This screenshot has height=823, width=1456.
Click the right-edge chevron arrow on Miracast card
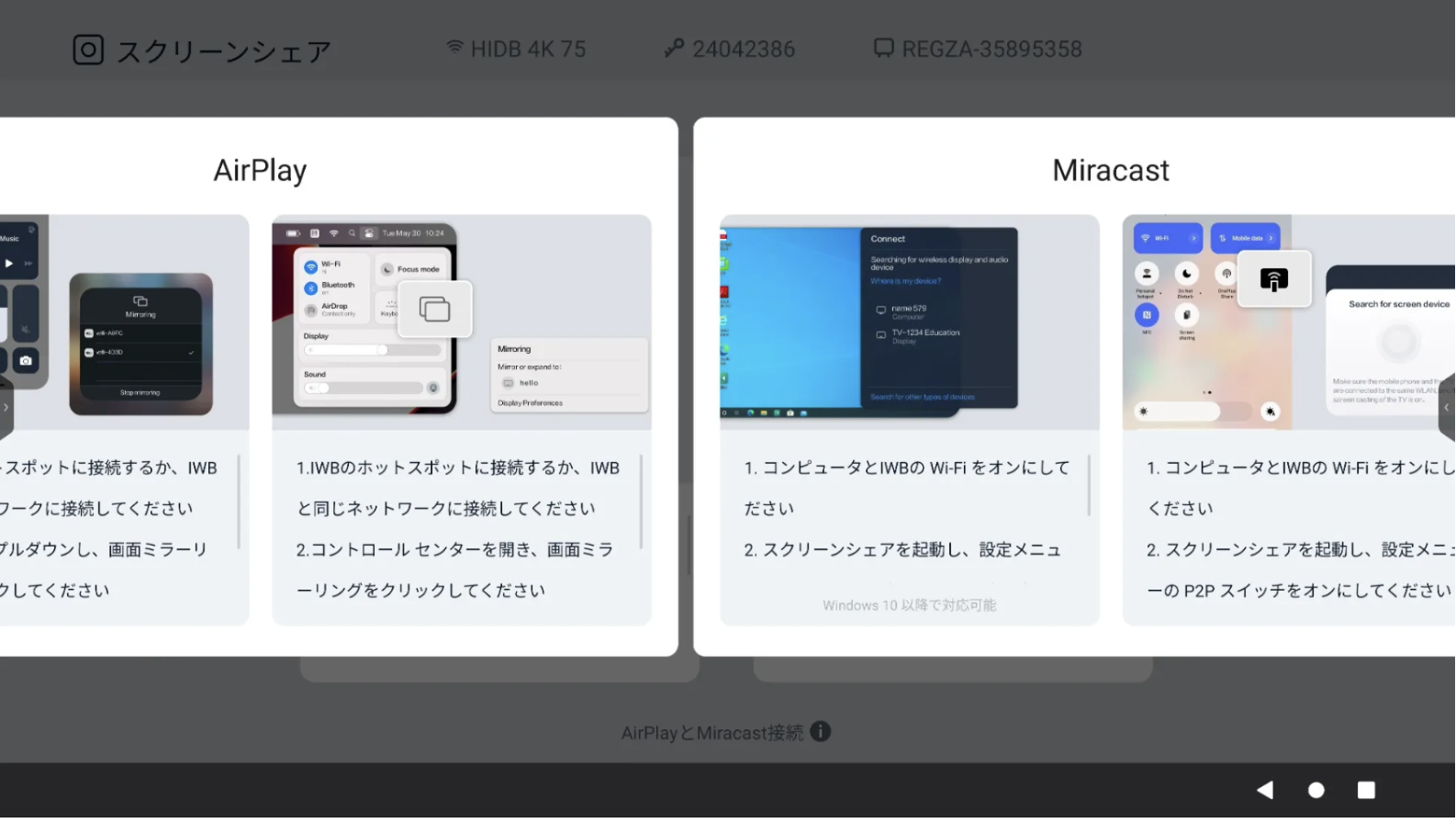pos(1447,407)
